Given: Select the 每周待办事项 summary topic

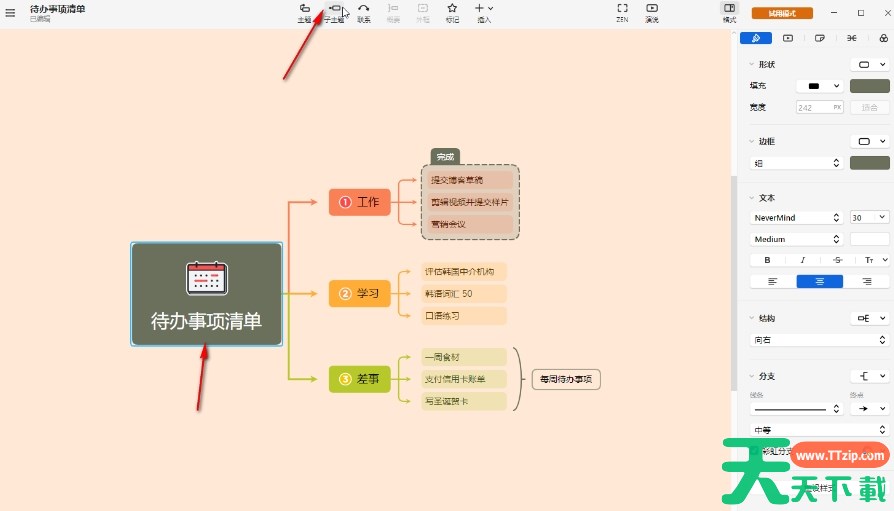Looking at the screenshot, I should pos(566,379).
